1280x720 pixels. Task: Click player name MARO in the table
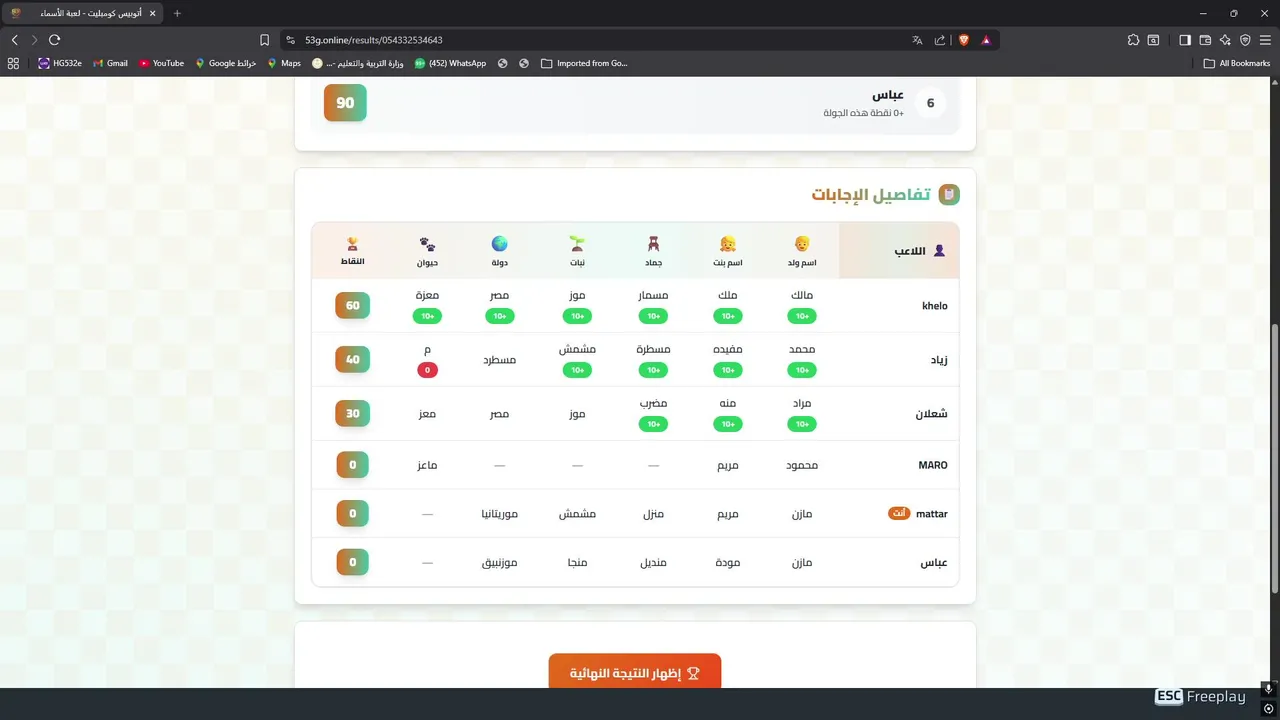point(933,465)
